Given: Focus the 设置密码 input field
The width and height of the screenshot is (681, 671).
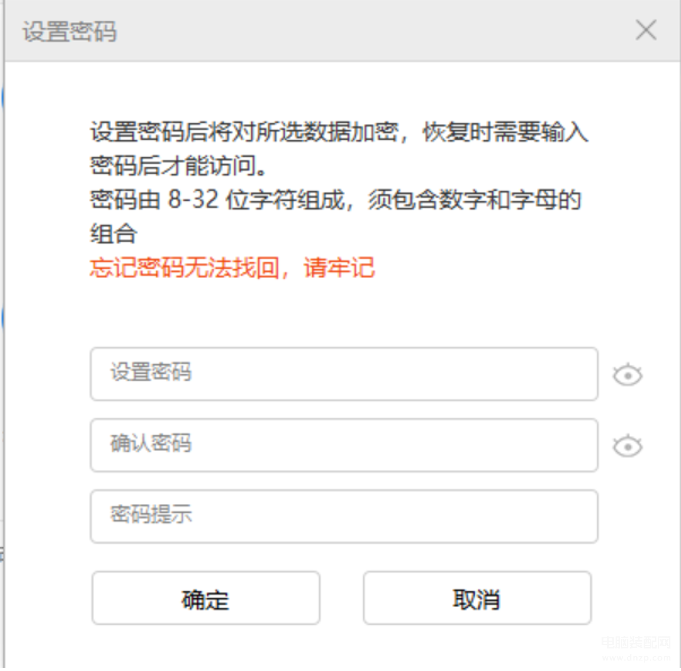Looking at the screenshot, I should [344, 374].
